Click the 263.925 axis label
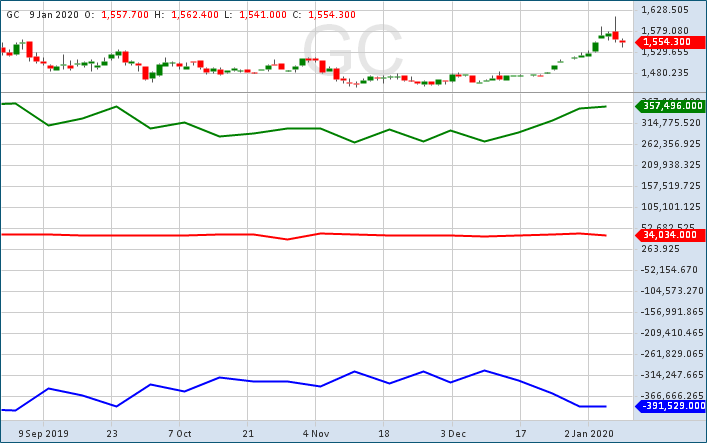707x443 pixels. [x=660, y=249]
